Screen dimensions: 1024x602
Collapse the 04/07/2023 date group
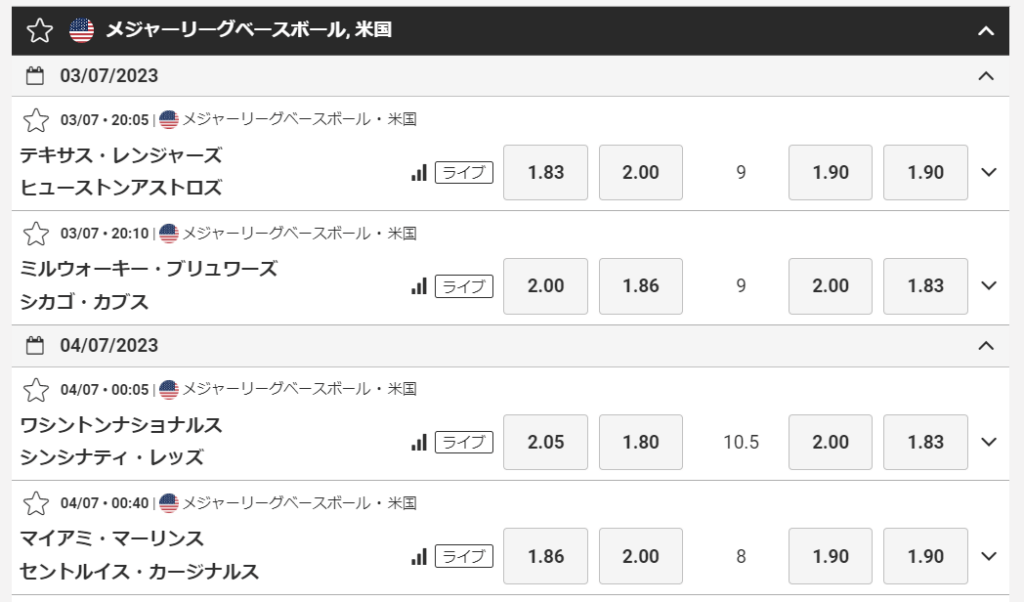[985, 345]
